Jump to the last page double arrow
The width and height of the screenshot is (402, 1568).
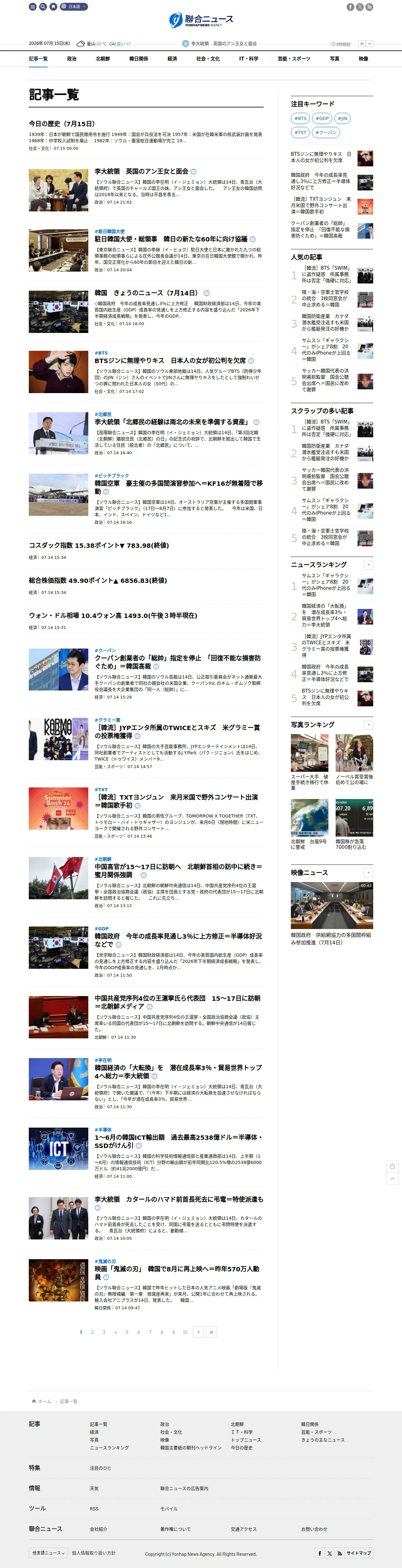(212, 1332)
